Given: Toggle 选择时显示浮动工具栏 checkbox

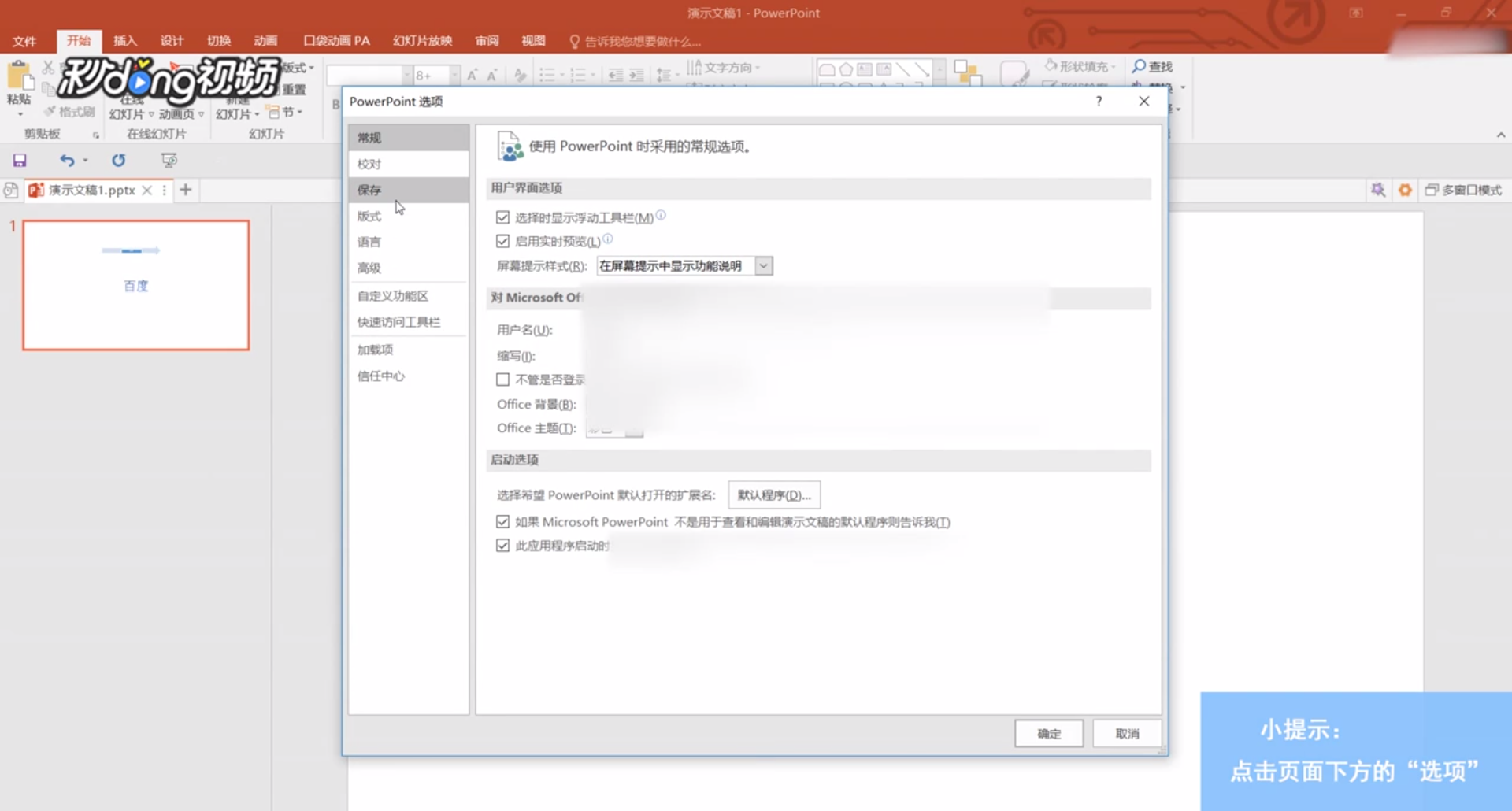Looking at the screenshot, I should coord(503,217).
